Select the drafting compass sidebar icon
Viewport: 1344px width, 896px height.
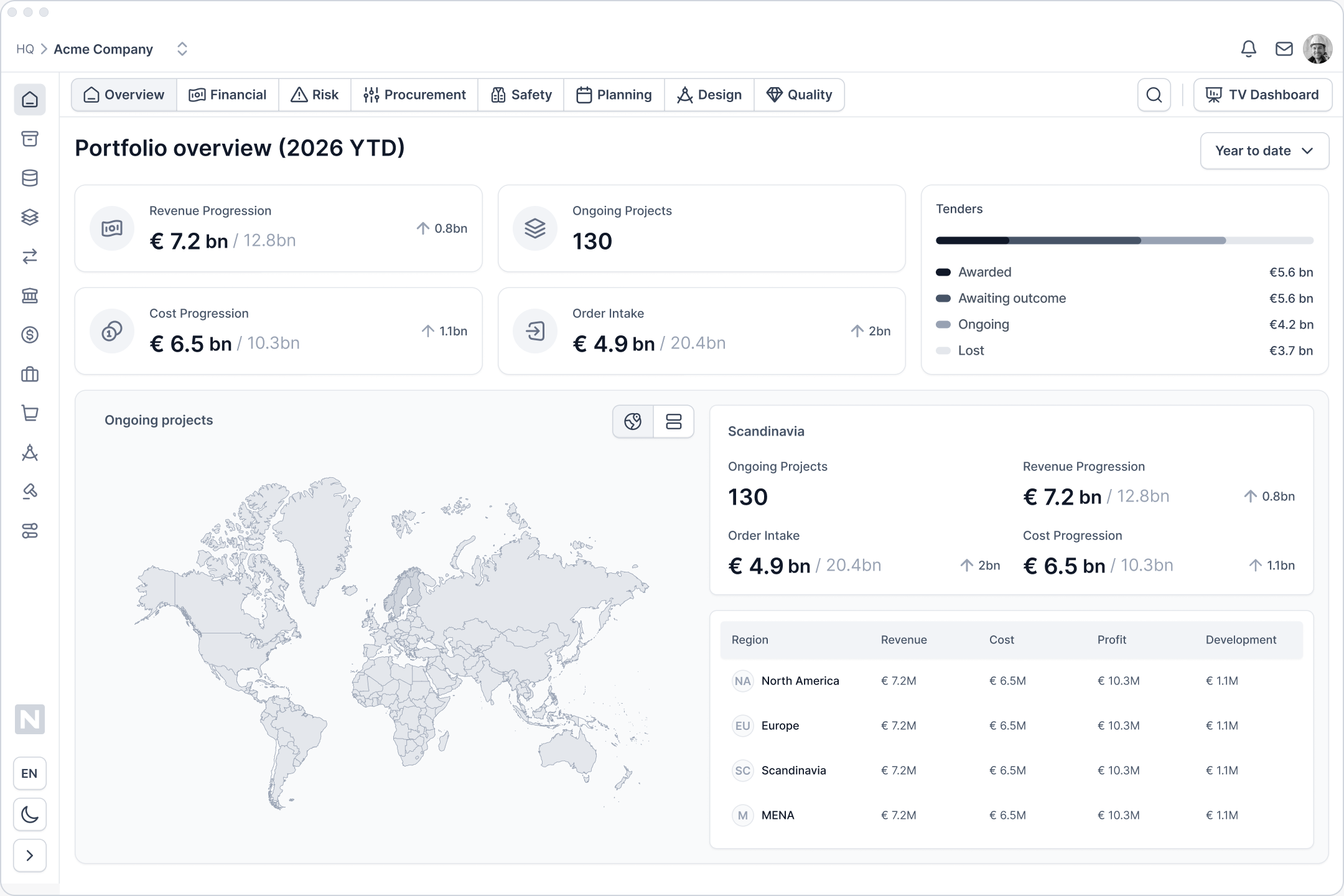[30, 452]
